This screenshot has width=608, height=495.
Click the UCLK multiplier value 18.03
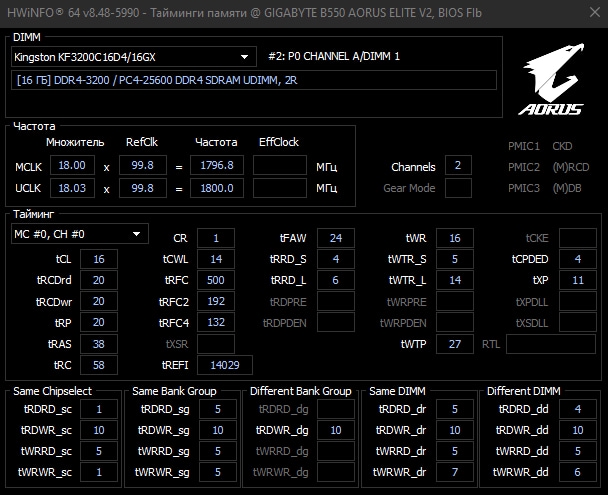coord(72,188)
